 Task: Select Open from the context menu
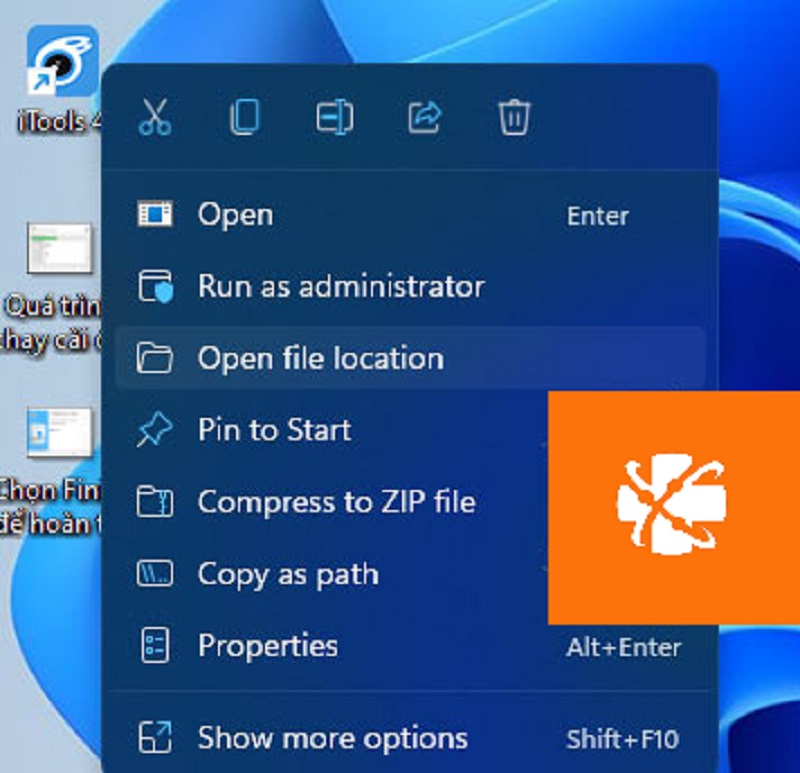(410, 215)
